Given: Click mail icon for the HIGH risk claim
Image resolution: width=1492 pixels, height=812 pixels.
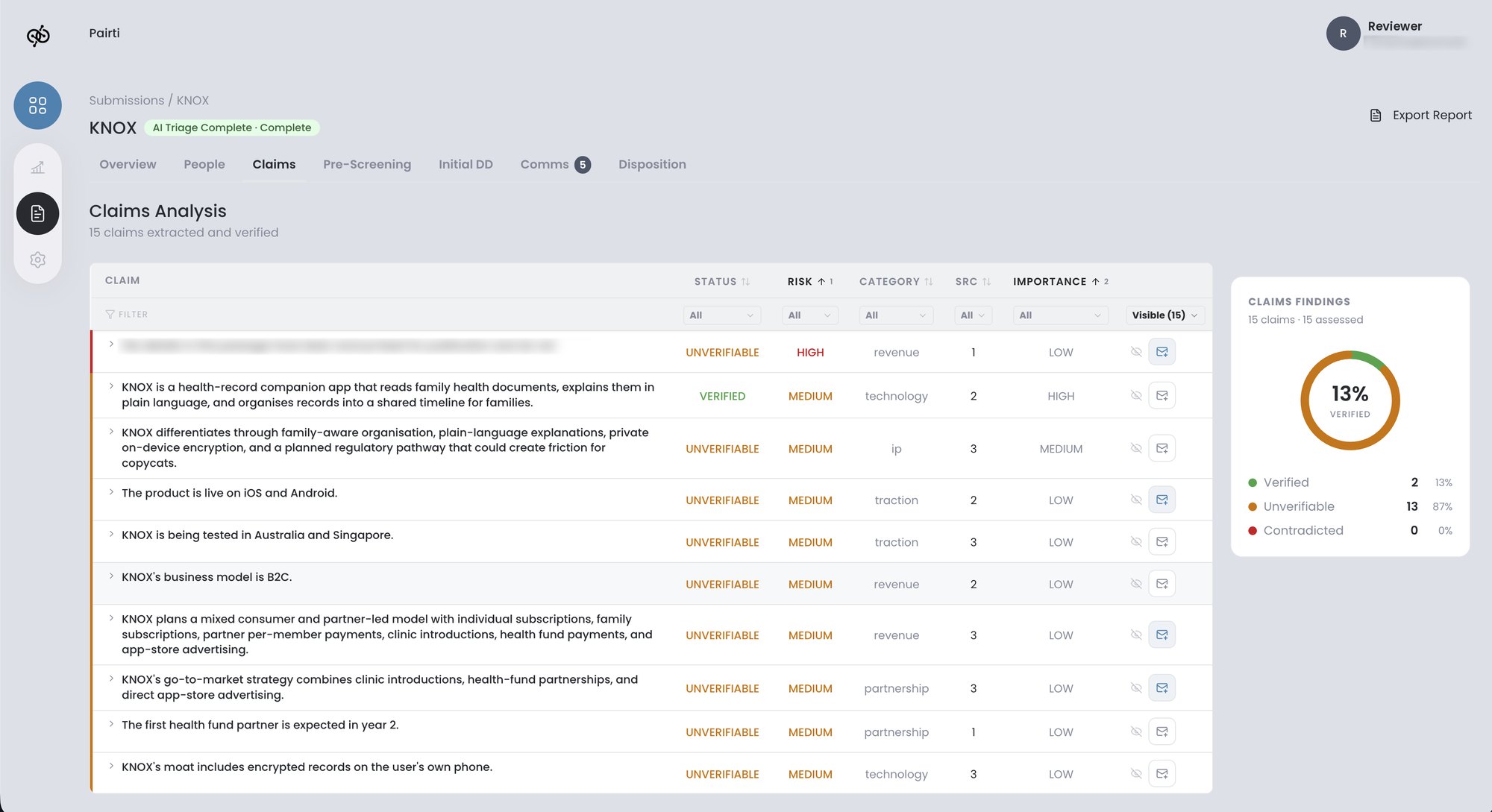Looking at the screenshot, I should pyautogui.click(x=1162, y=352).
